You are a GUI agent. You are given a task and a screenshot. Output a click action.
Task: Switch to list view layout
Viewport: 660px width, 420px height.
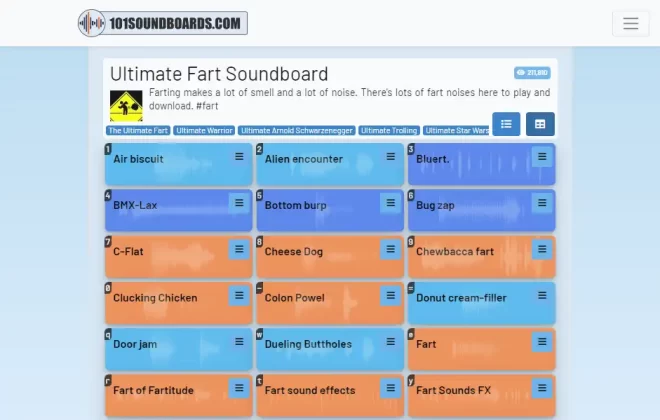(x=506, y=124)
